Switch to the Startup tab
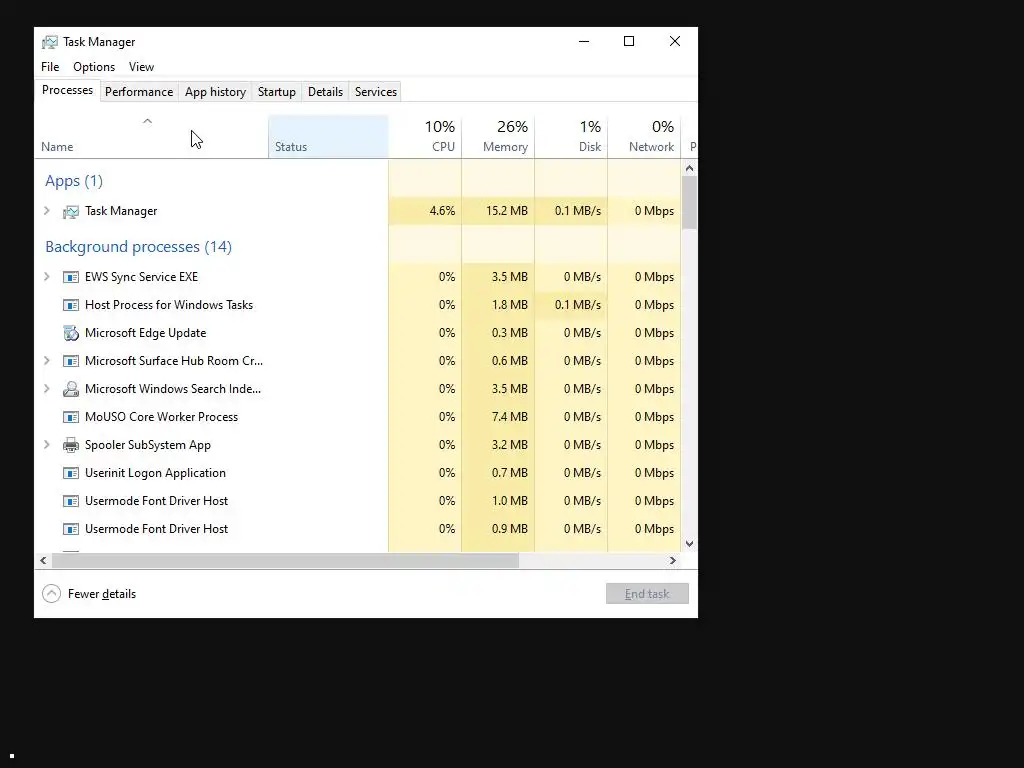 277,92
